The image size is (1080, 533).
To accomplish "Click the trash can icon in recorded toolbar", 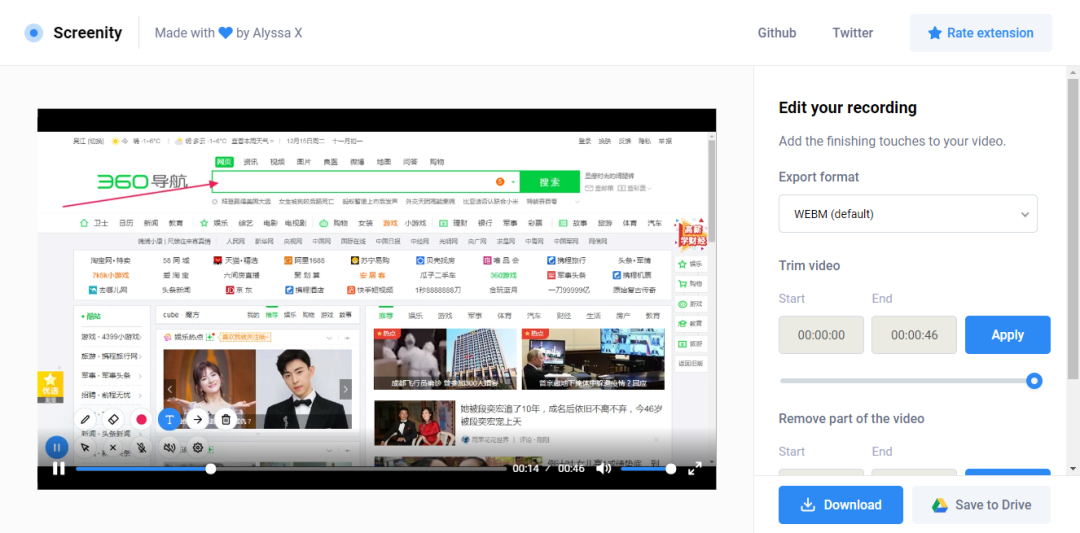I will coord(226,419).
